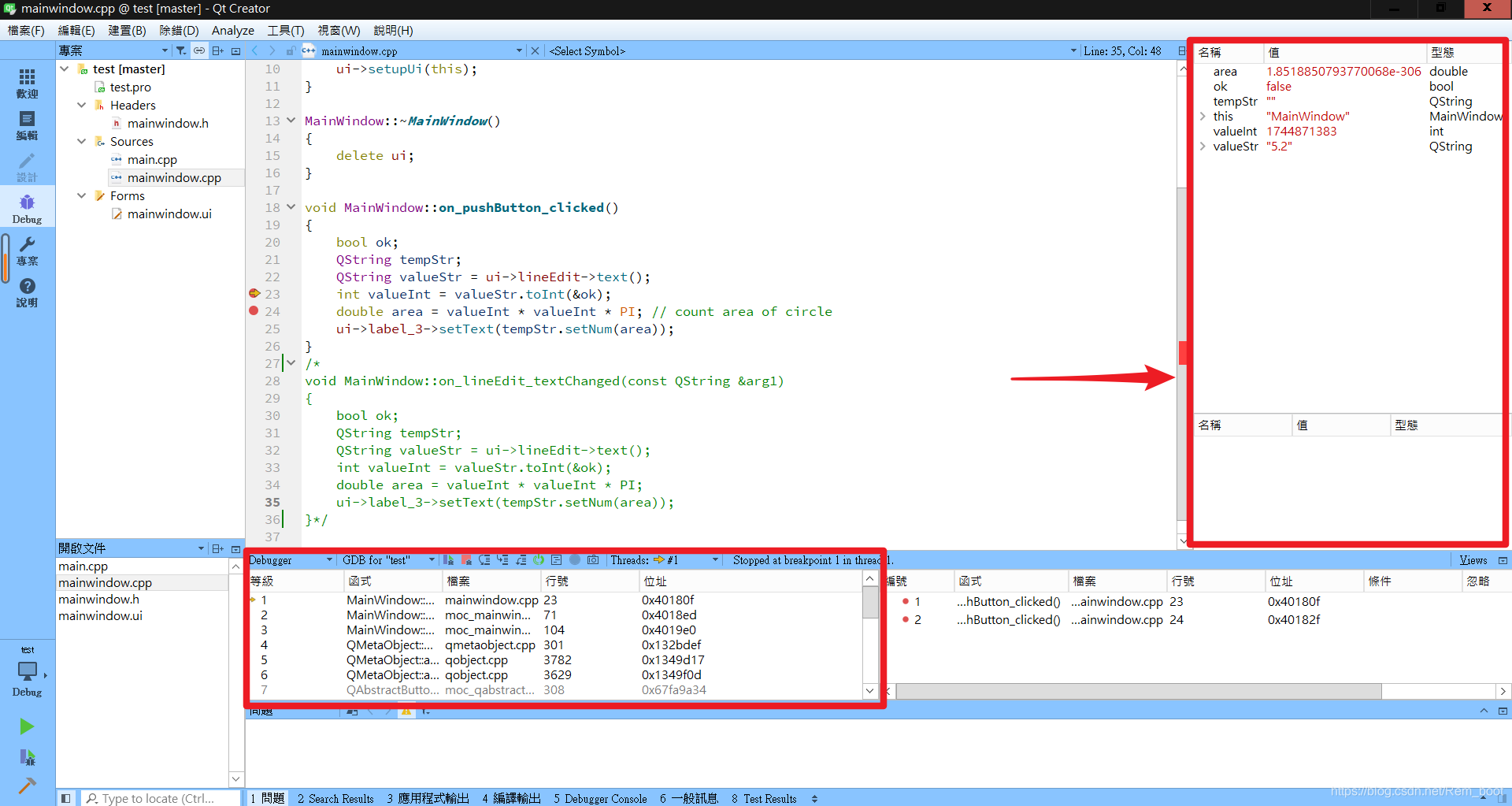Select mainwindow.h in open documents list
Viewport: 1512px width, 806px height.
click(98, 599)
